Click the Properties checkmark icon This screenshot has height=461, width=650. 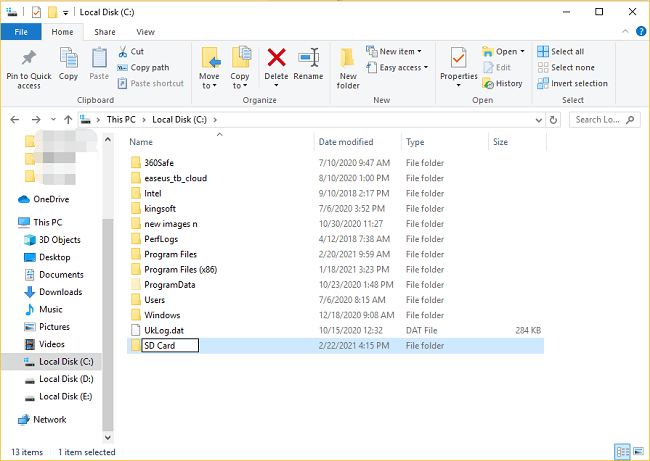[x=458, y=57]
